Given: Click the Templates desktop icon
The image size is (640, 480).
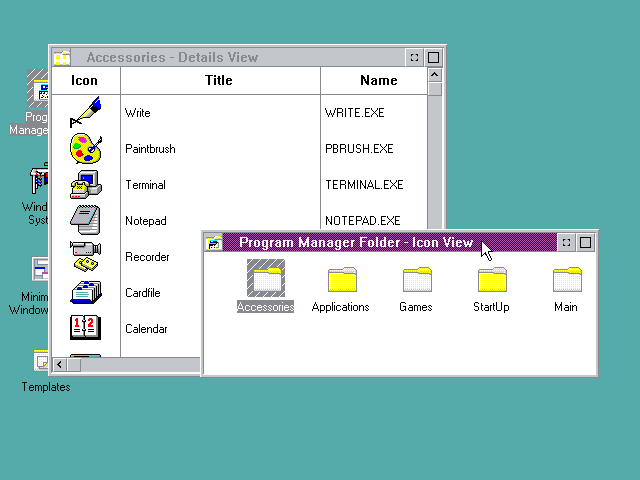Looking at the screenshot, I should pyautogui.click(x=40, y=360).
